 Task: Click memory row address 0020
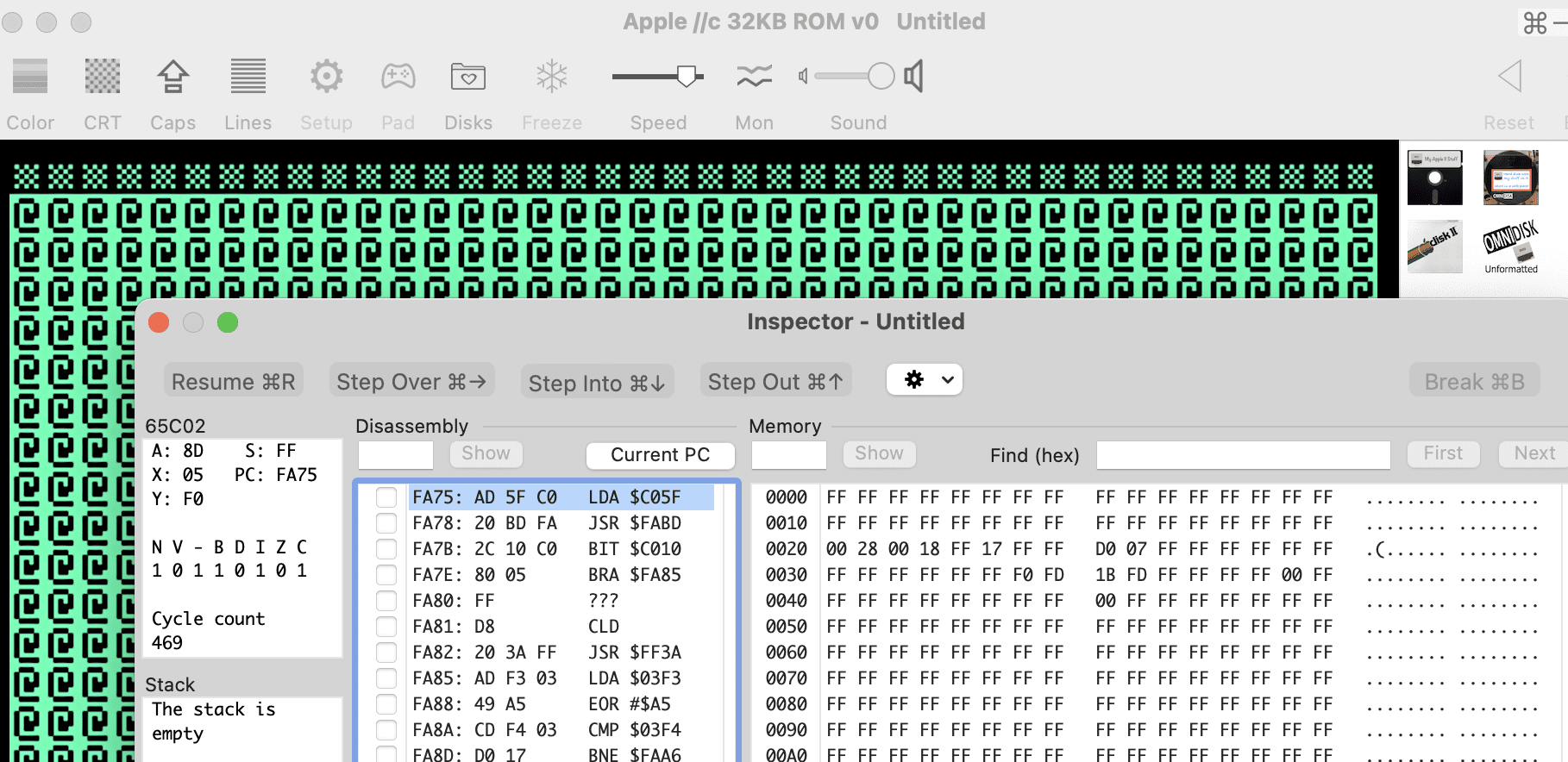point(787,549)
